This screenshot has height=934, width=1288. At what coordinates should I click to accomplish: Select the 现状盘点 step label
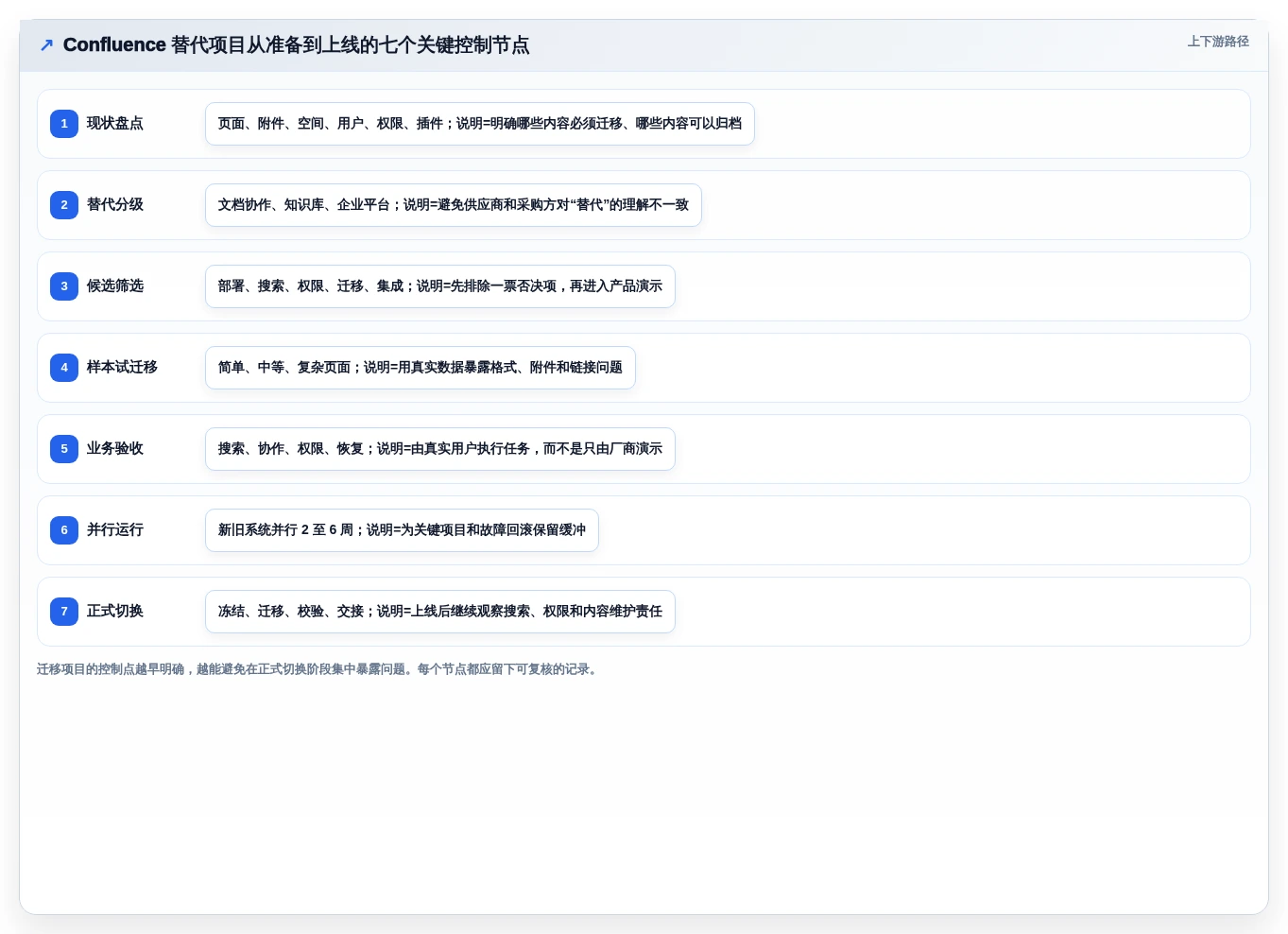(115, 123)
